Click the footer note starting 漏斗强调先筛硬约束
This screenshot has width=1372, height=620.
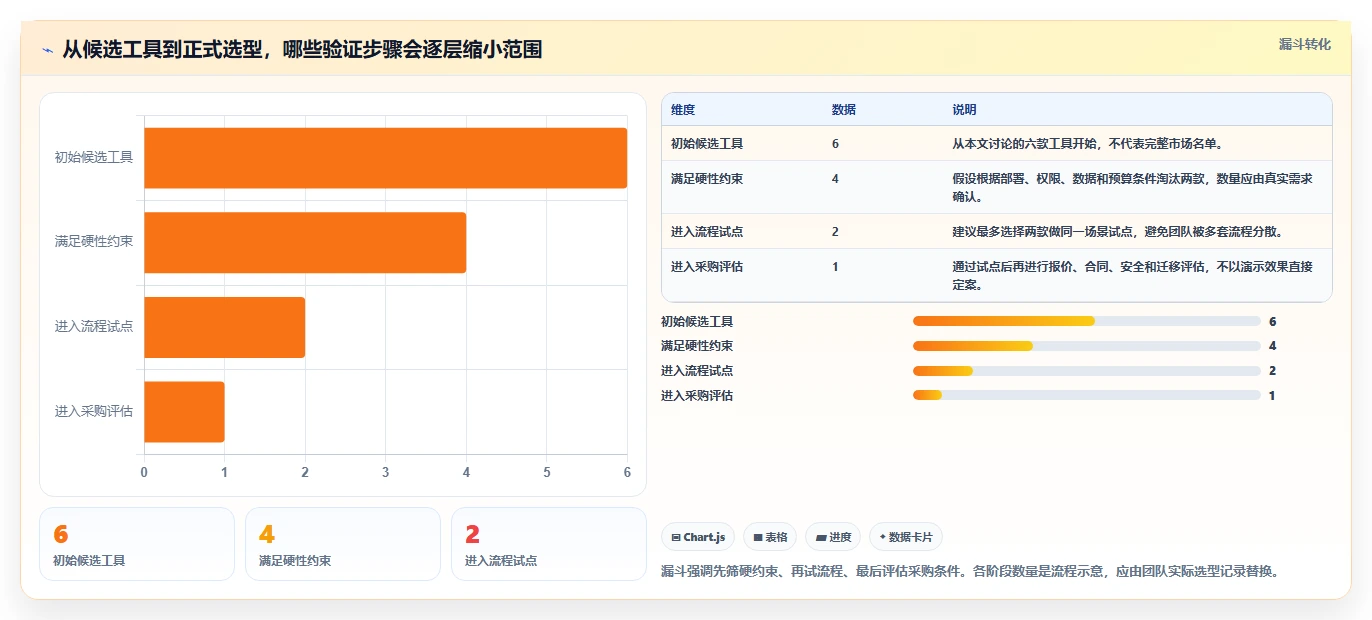(x=970, y=572)
